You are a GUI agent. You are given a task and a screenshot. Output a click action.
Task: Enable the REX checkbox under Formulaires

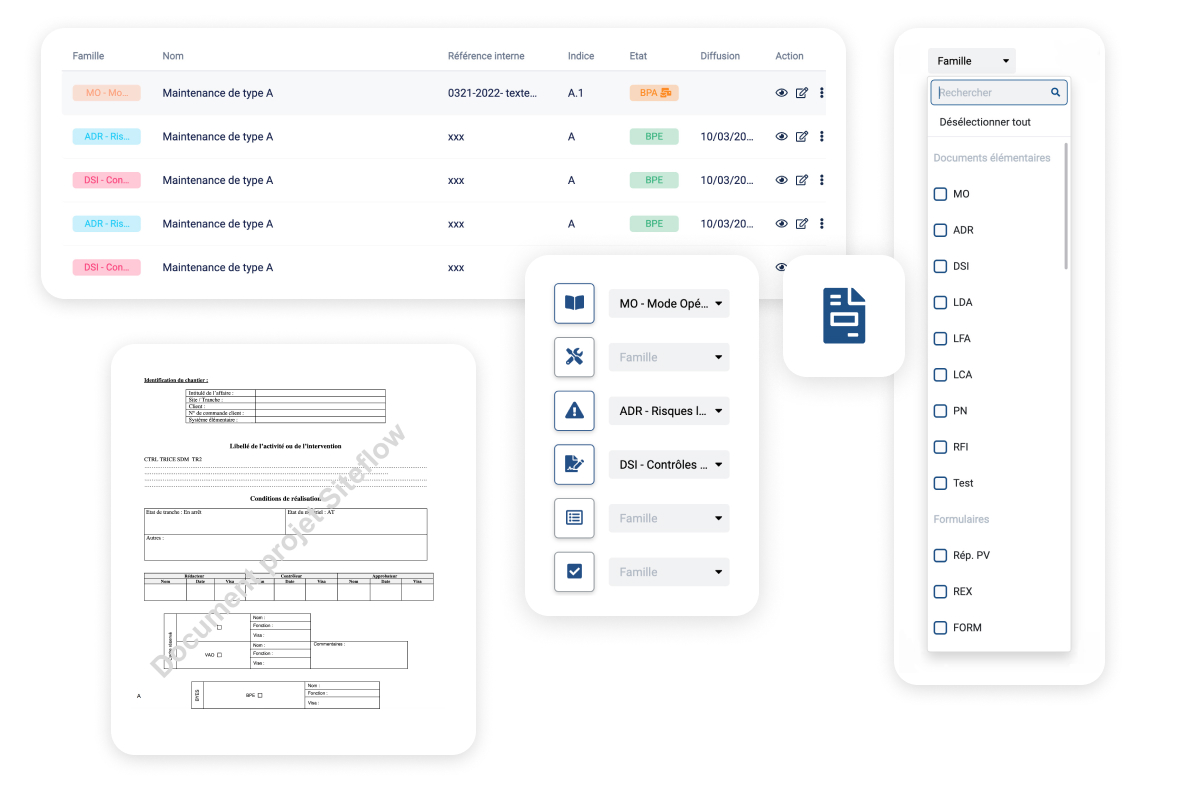pos(939,591)
